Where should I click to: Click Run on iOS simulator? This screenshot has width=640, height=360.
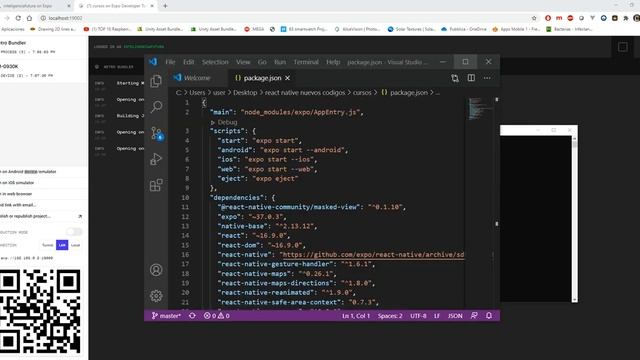pyautogui.click(x=18, y=183)
